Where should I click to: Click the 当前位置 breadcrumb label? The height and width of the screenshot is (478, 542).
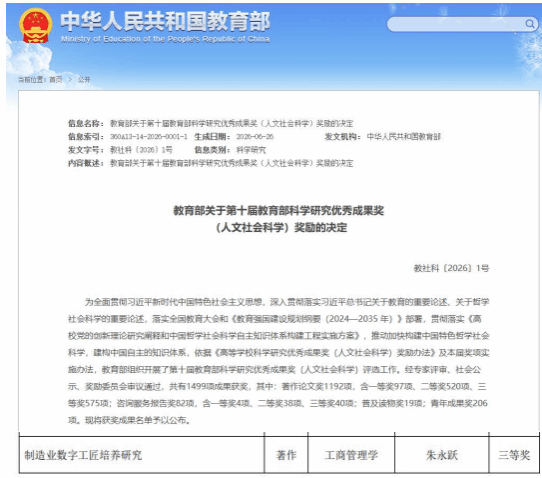click(32, 80)
